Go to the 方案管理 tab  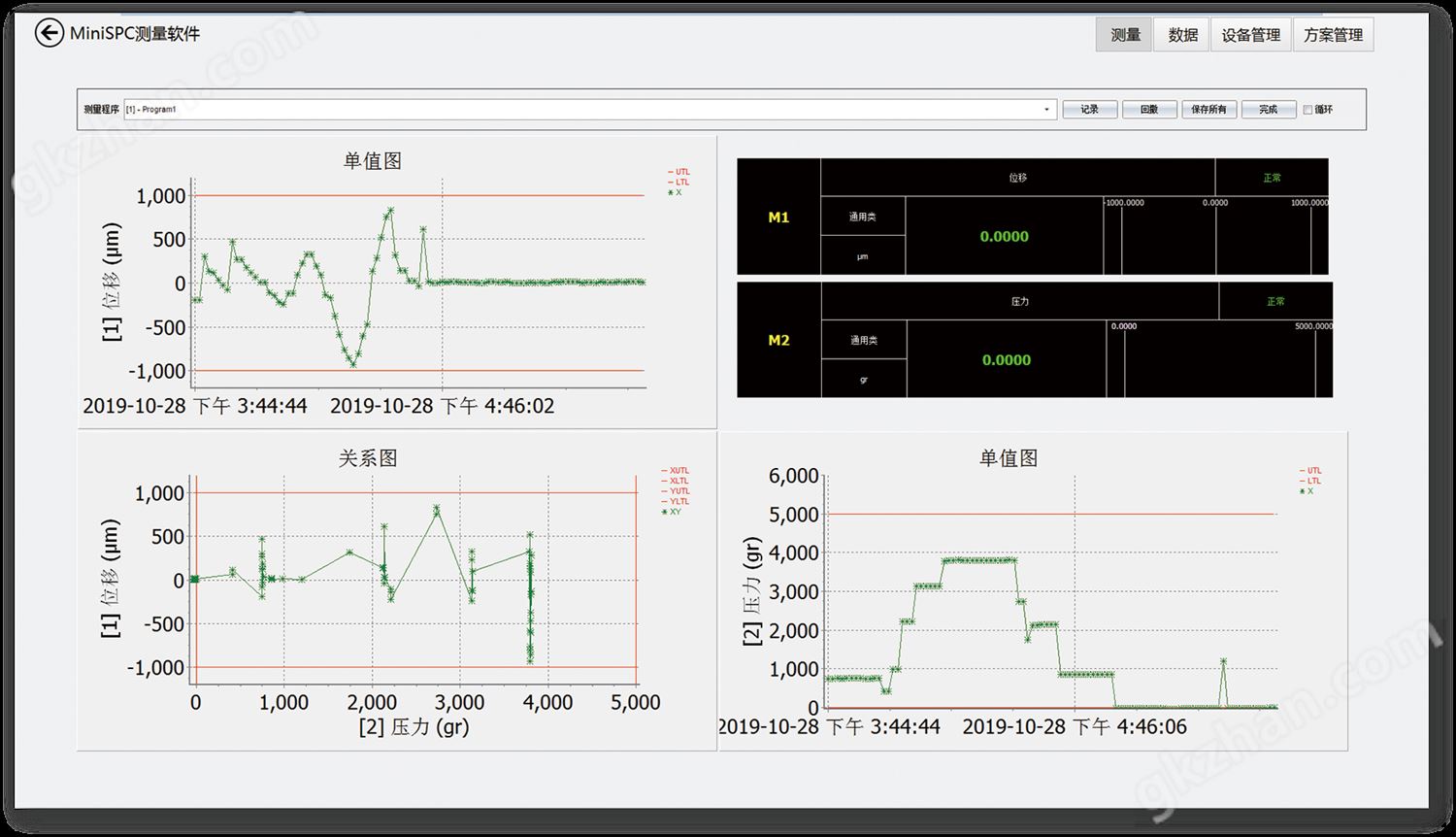[1333, 34]
